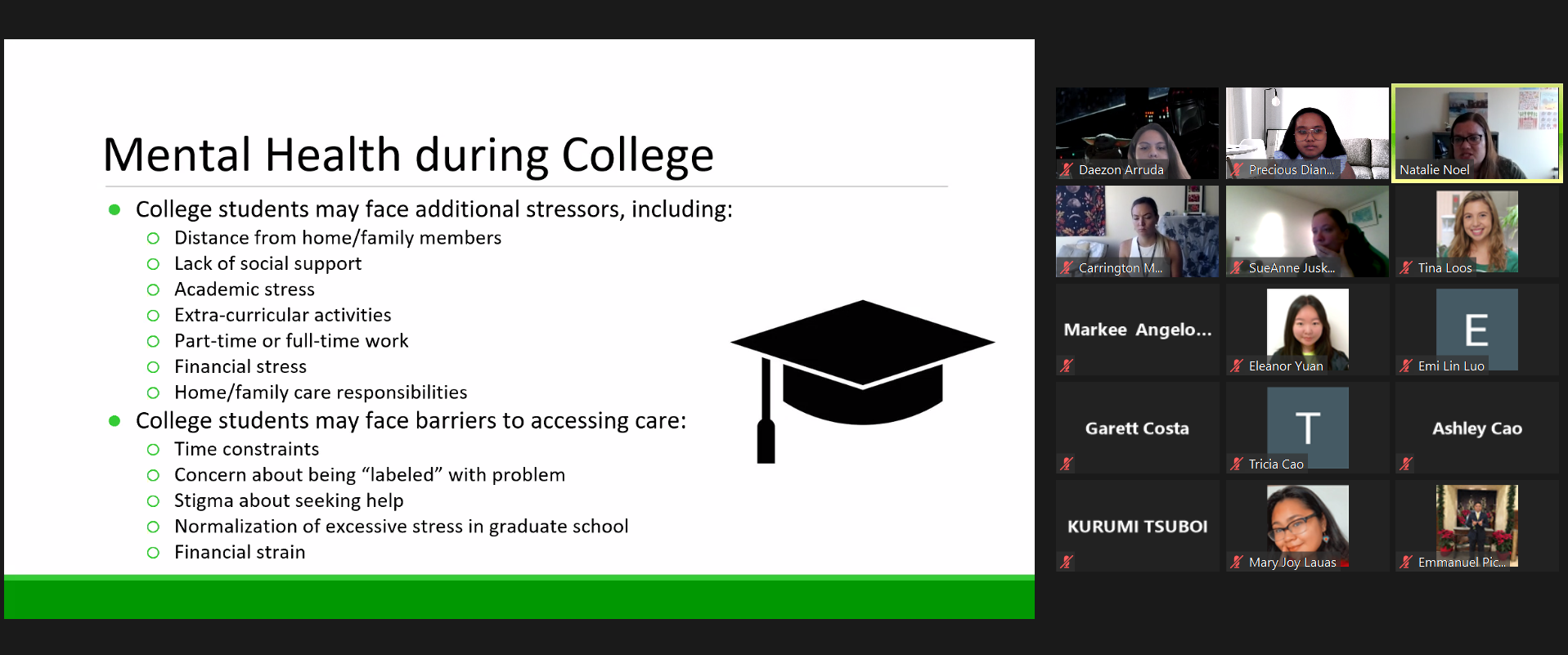Click the muted mic icon next to Tina Loos
This screenshot has width=1568, height=655.
coord(1406,268)
